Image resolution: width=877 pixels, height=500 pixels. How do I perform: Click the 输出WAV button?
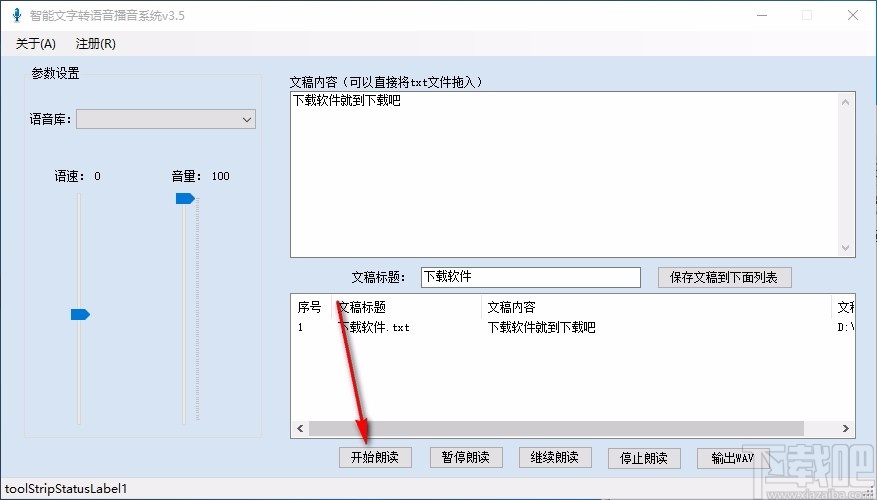point(733,458)
